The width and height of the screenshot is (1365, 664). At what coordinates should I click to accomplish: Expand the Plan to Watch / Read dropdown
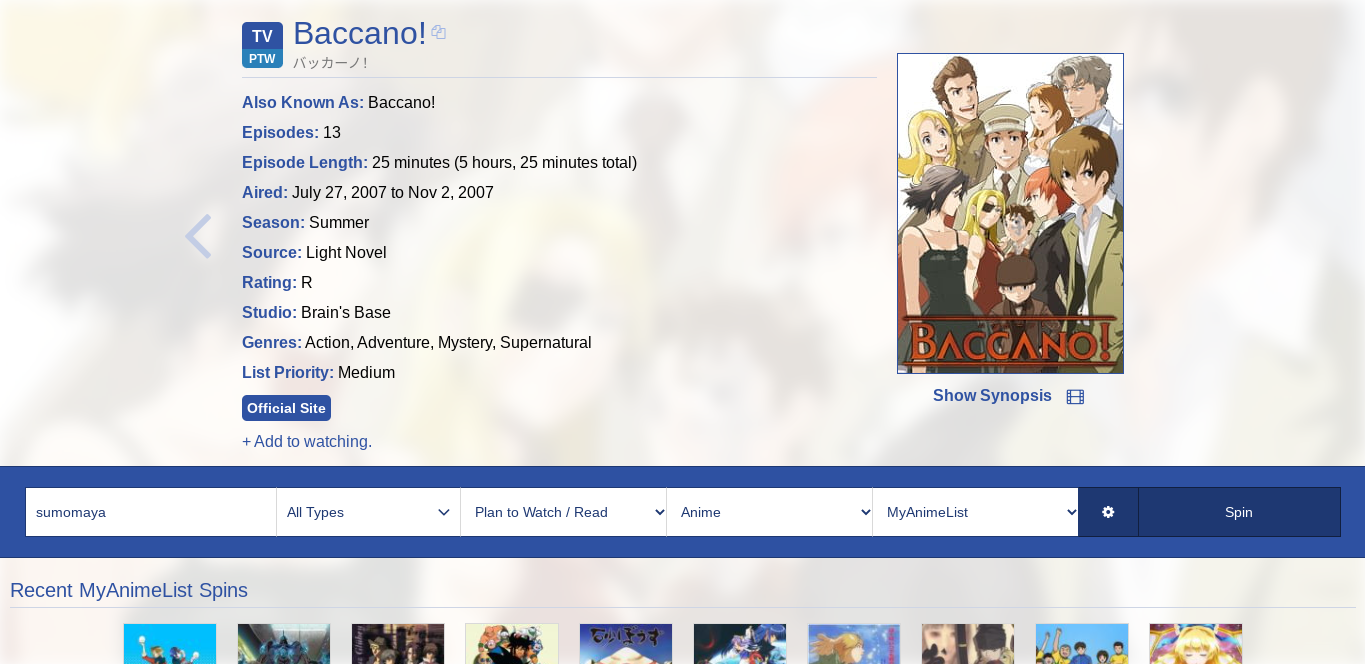click(x=563, y=512)
